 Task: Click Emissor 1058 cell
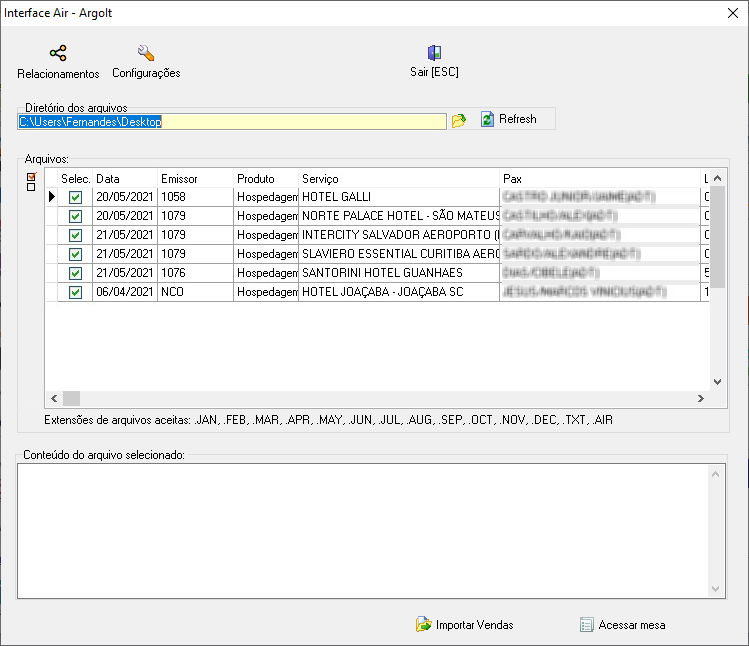click(x=195, y=197)
